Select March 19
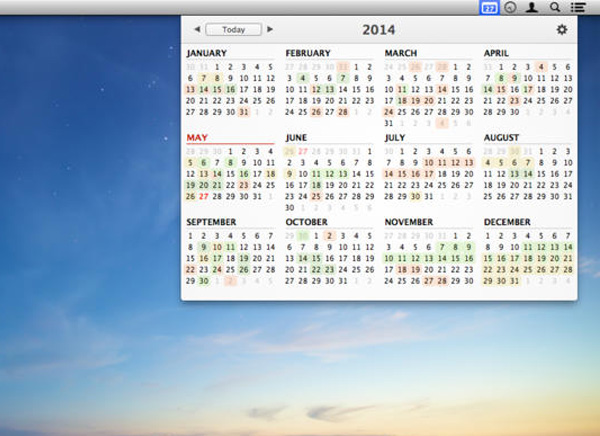The width and height of the screenshot is (600, 436). click(415, 101)
